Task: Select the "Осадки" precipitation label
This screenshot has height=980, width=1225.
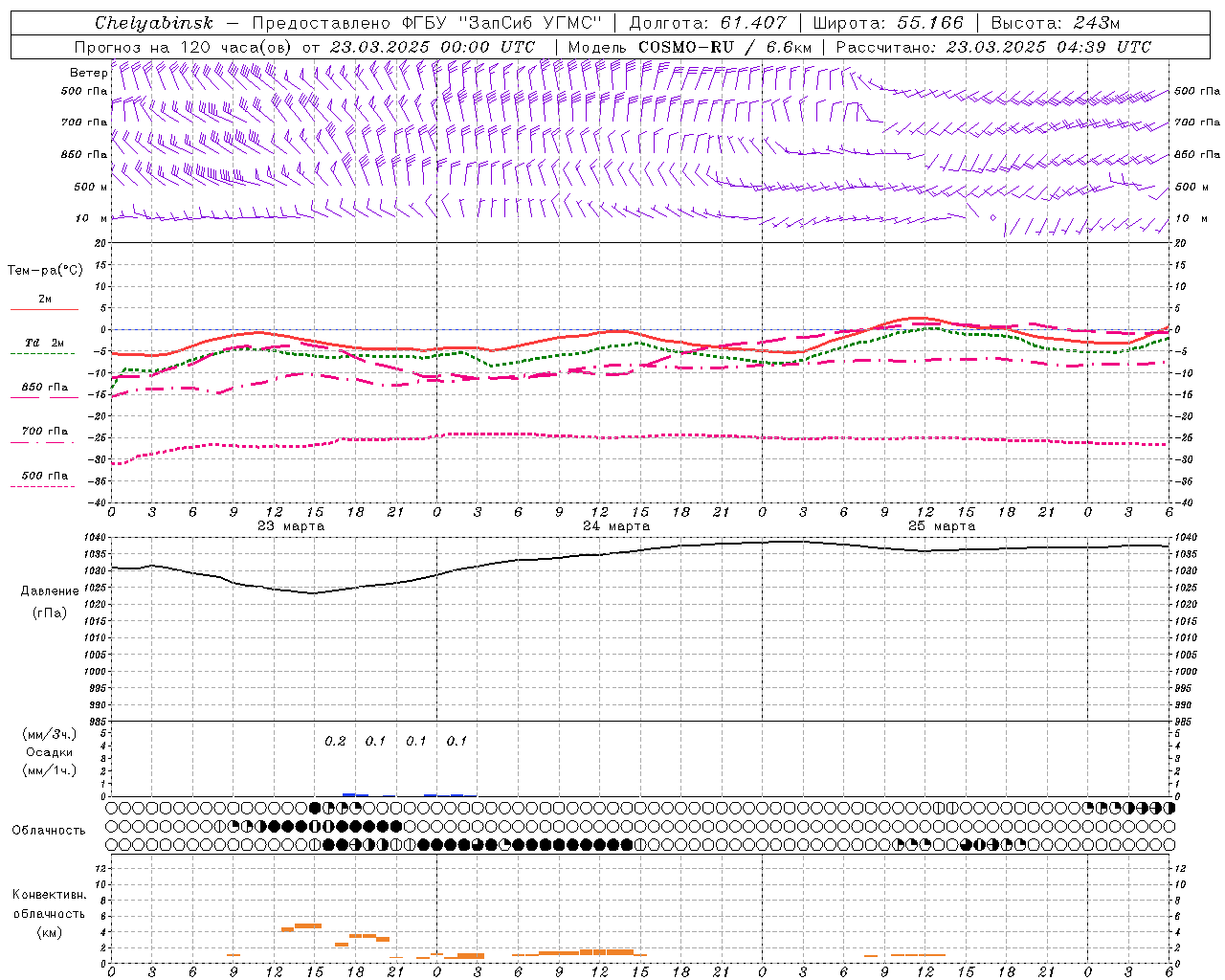Action: 50,752
